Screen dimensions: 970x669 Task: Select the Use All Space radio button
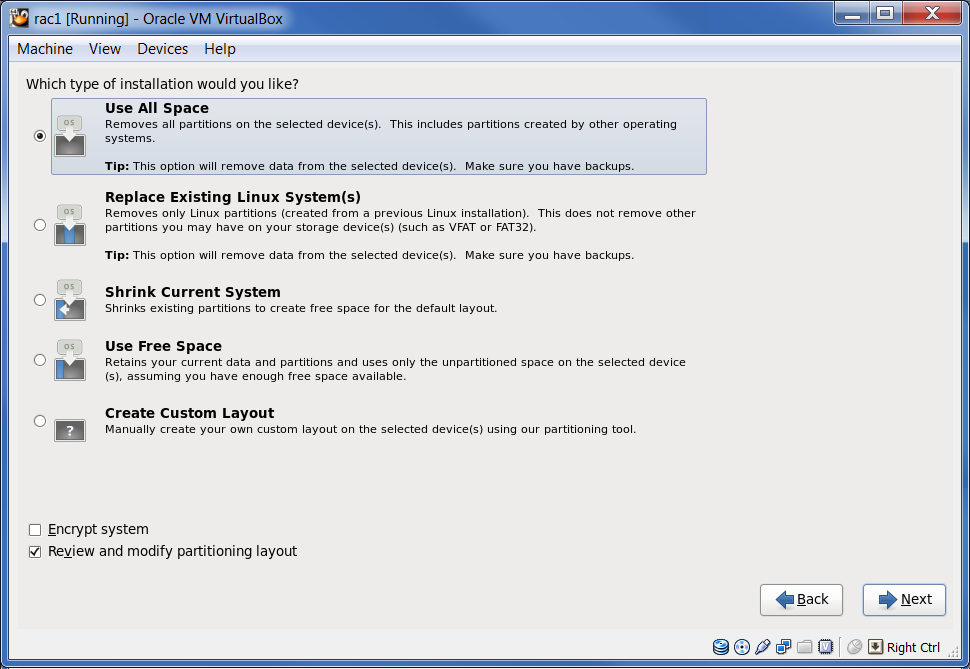pos(40,136)
